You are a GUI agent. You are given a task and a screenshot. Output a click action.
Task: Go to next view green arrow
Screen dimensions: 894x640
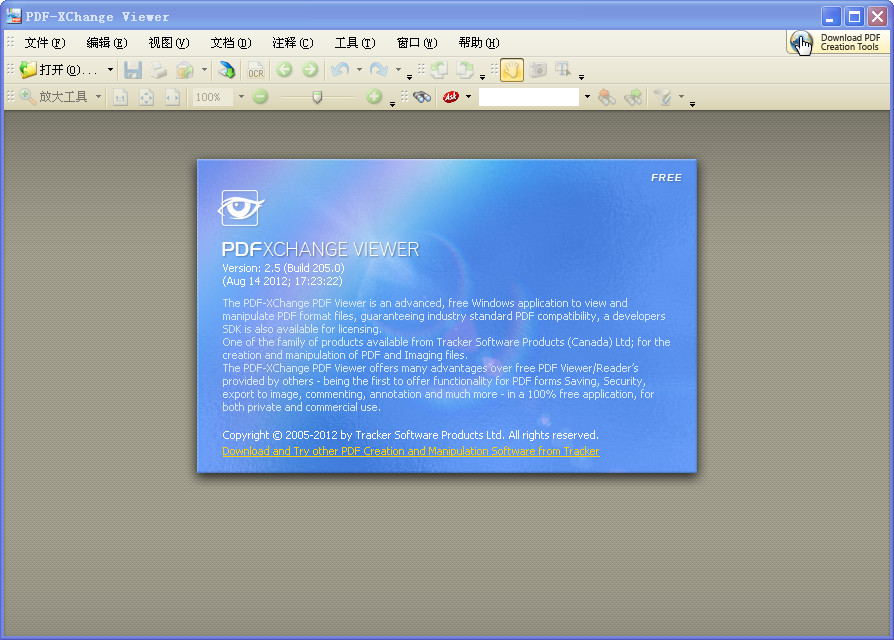310,70
